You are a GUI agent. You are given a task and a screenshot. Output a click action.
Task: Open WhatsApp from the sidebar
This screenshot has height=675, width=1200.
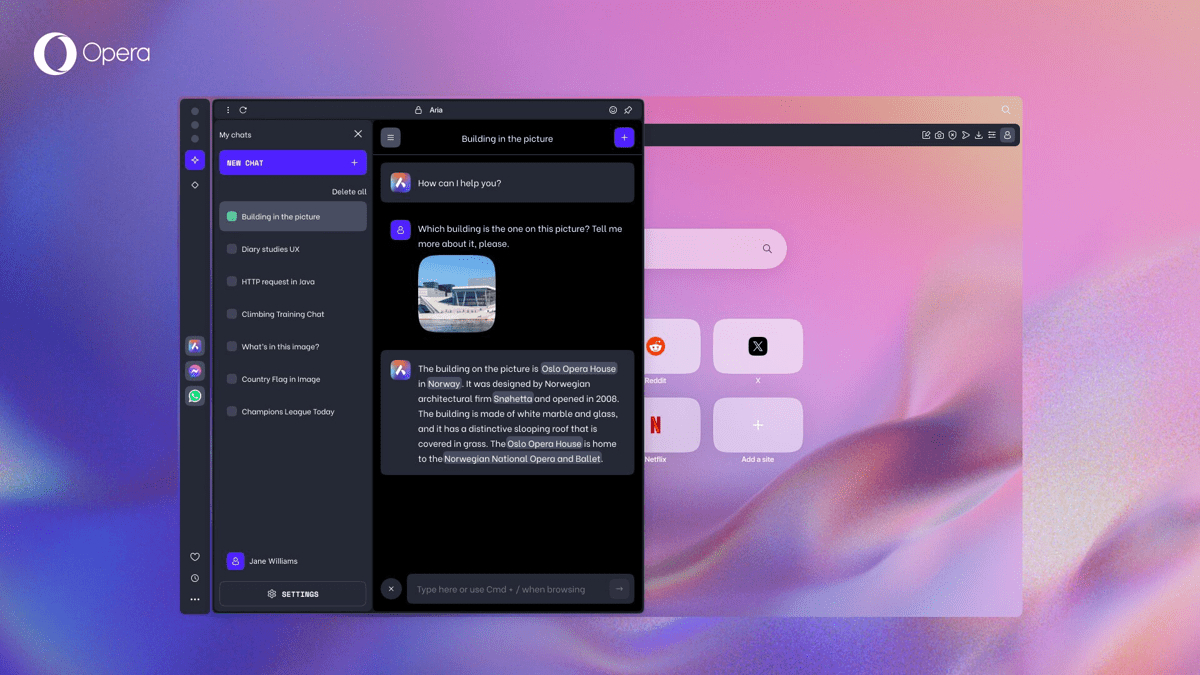195,396
